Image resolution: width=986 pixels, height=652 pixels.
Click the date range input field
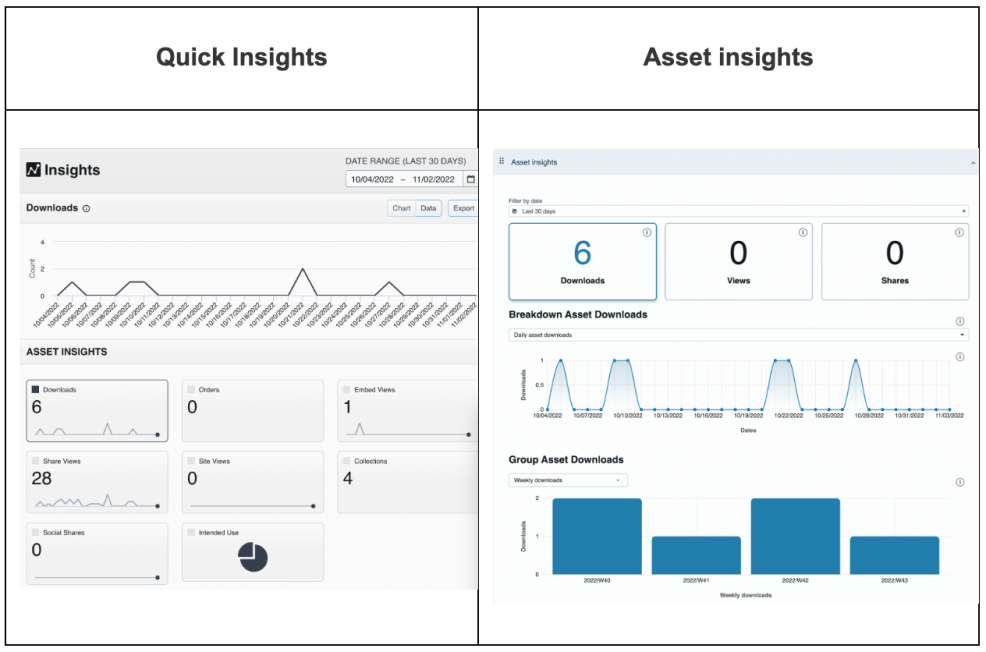pyautogui.click(x=405, y=179)
